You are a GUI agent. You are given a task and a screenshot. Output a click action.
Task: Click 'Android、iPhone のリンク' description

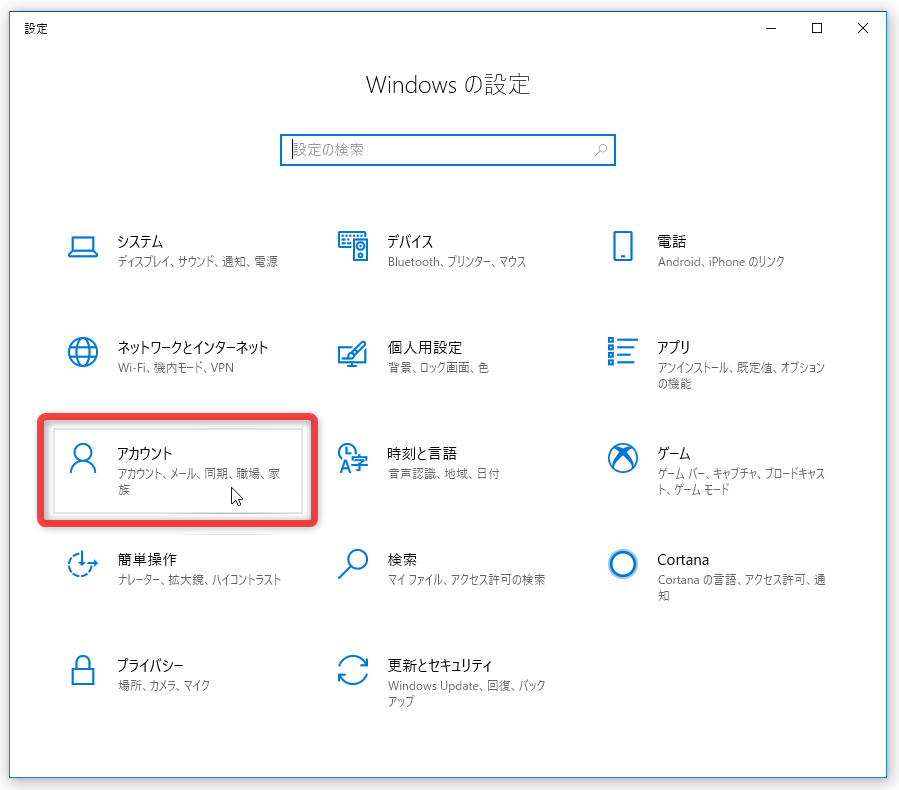point(721,261)
